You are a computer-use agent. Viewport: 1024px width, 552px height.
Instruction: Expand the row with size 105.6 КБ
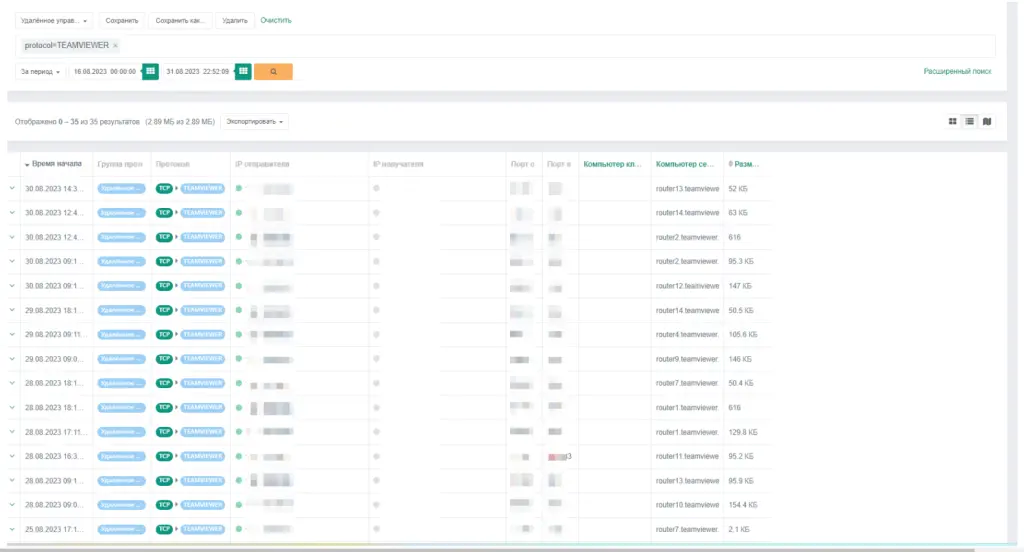pyautogui.click(x=12, y=334)
